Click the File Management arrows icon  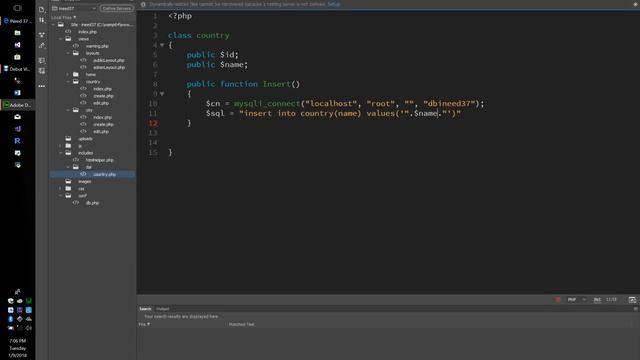point(42,20)
